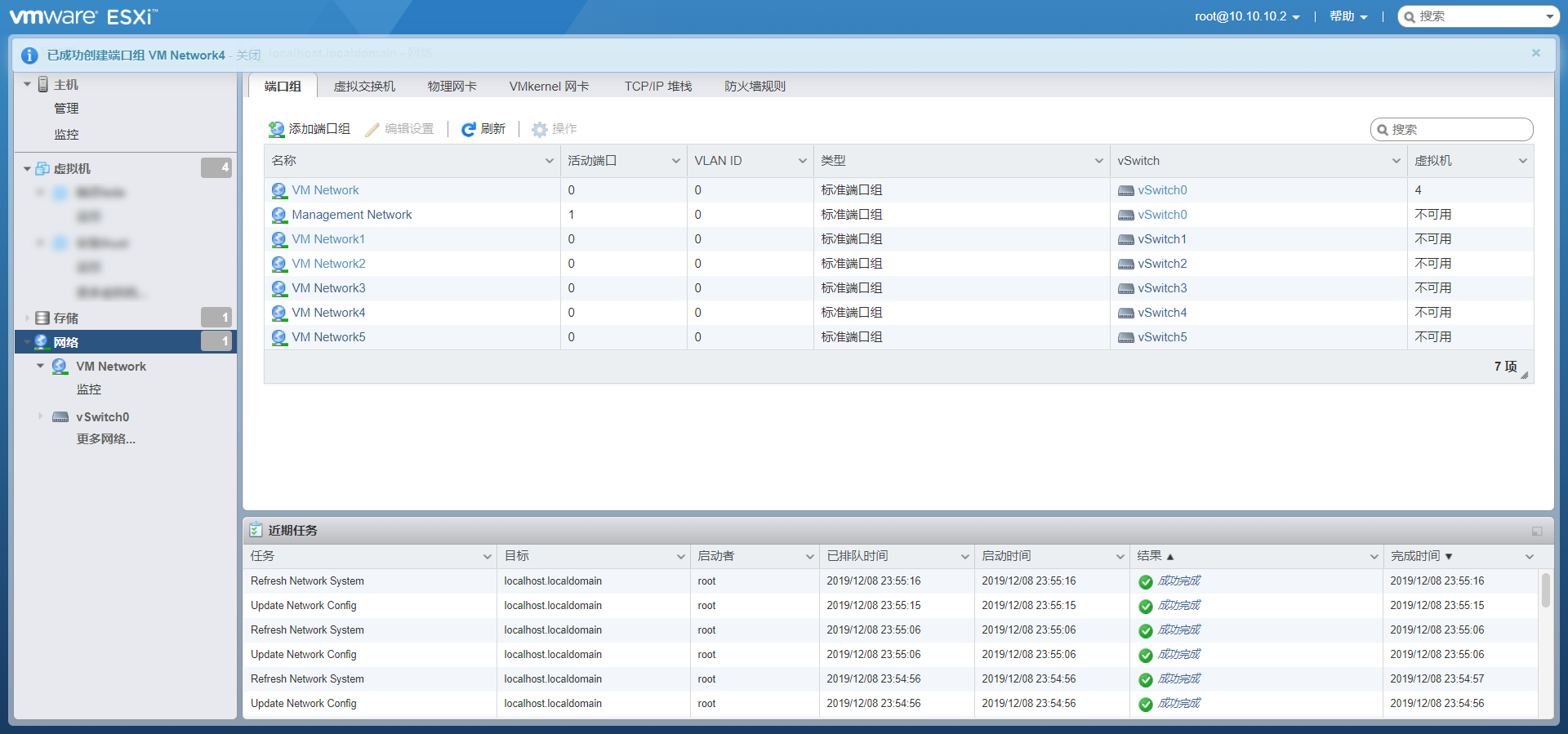This screenshot has width=1568, height=734.
Task: Click the vSwitch0 icon in the sidebar
Action: pos(60,417)
